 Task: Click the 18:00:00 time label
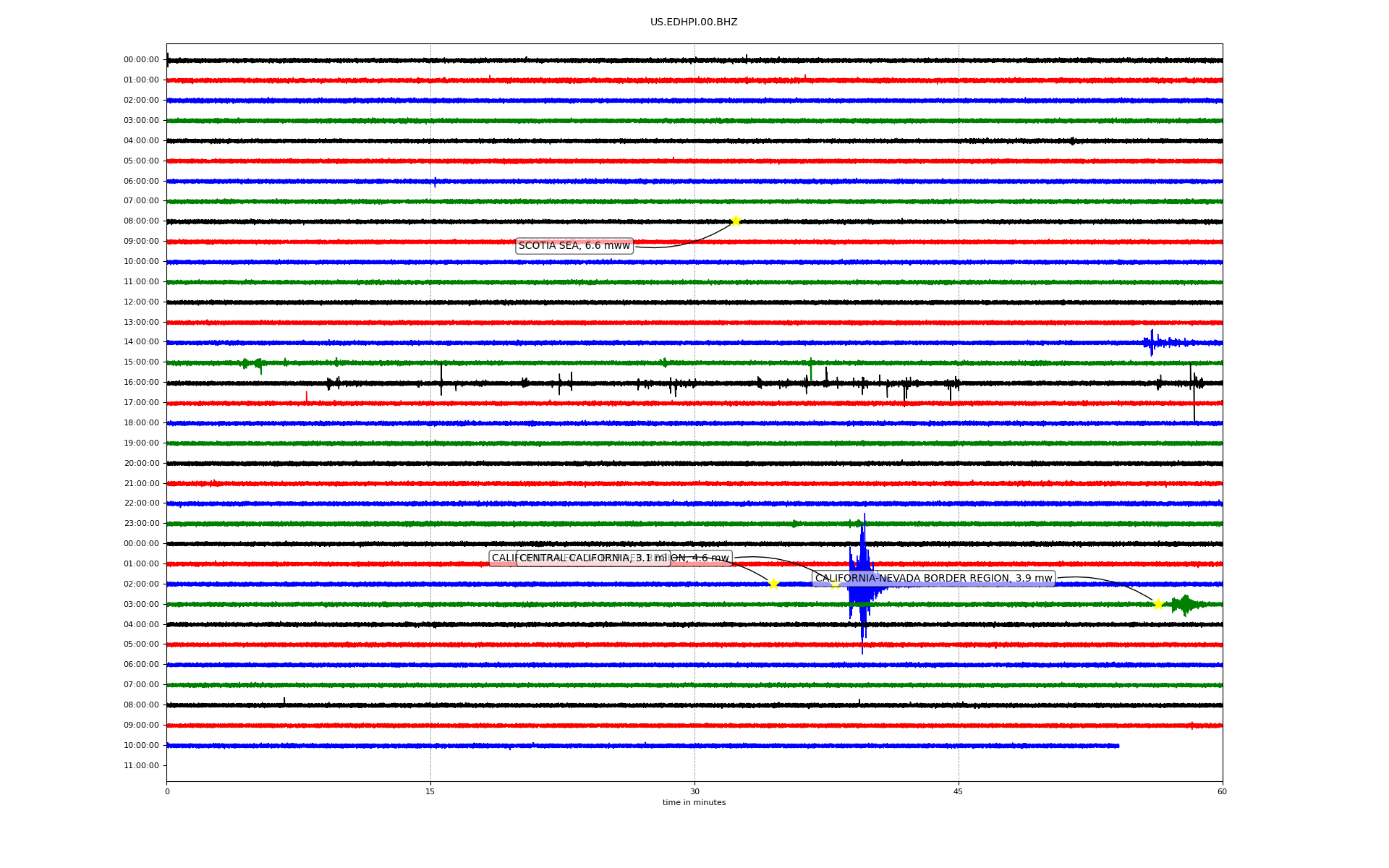click(x=141, y=422)
